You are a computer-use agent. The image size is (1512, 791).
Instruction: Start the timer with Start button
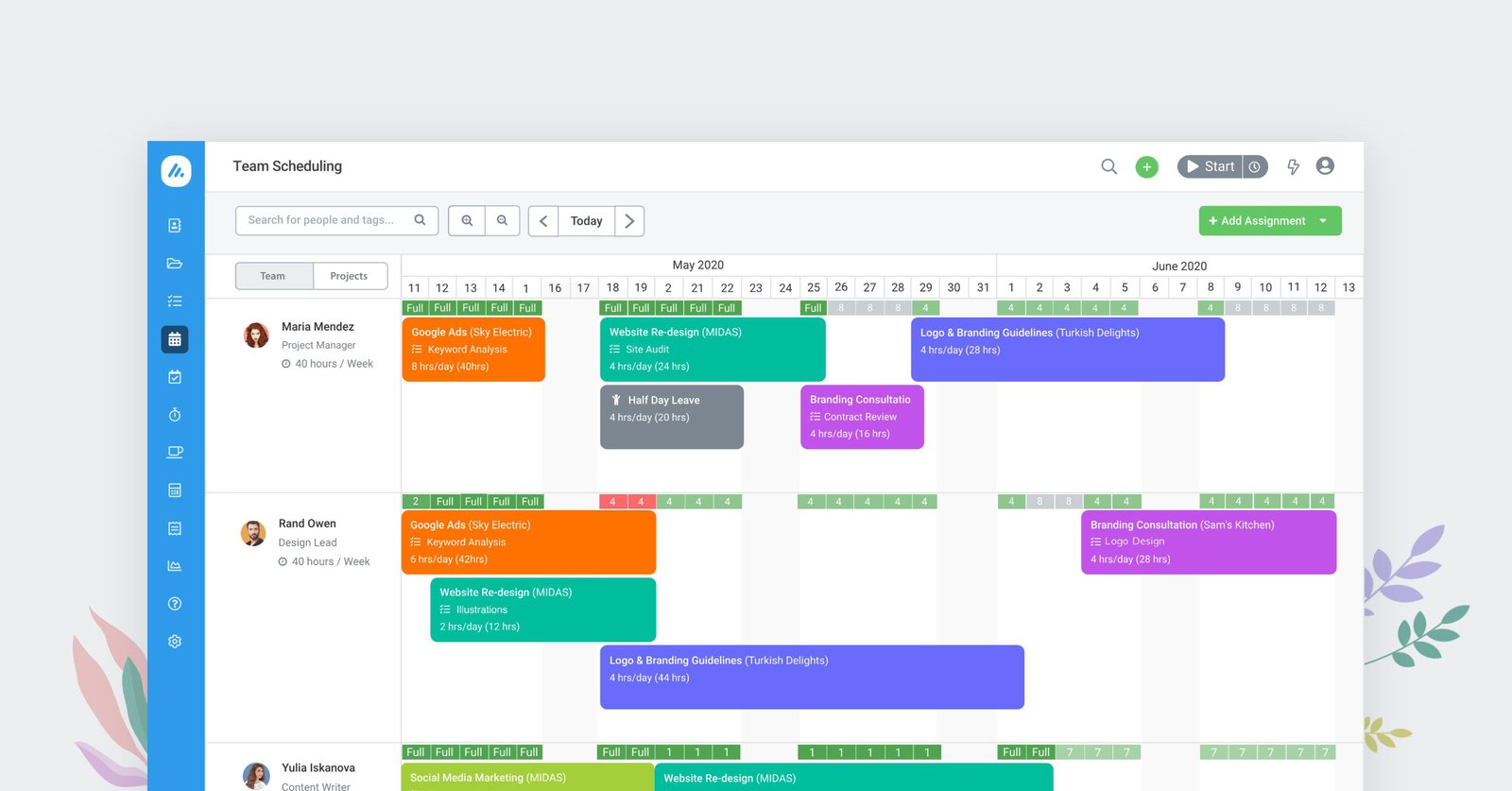[1210, 166]
